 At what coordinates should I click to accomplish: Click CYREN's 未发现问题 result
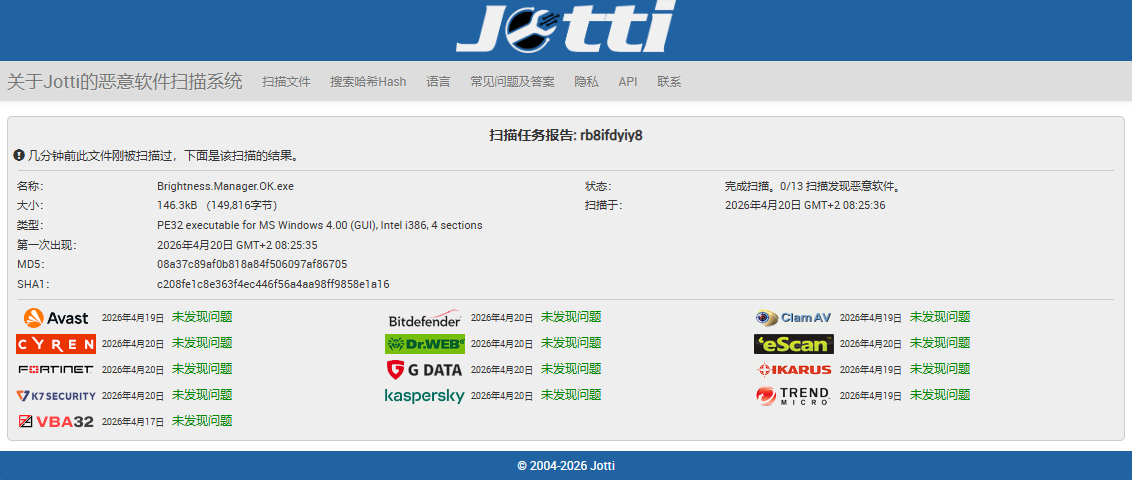[202, 343]
